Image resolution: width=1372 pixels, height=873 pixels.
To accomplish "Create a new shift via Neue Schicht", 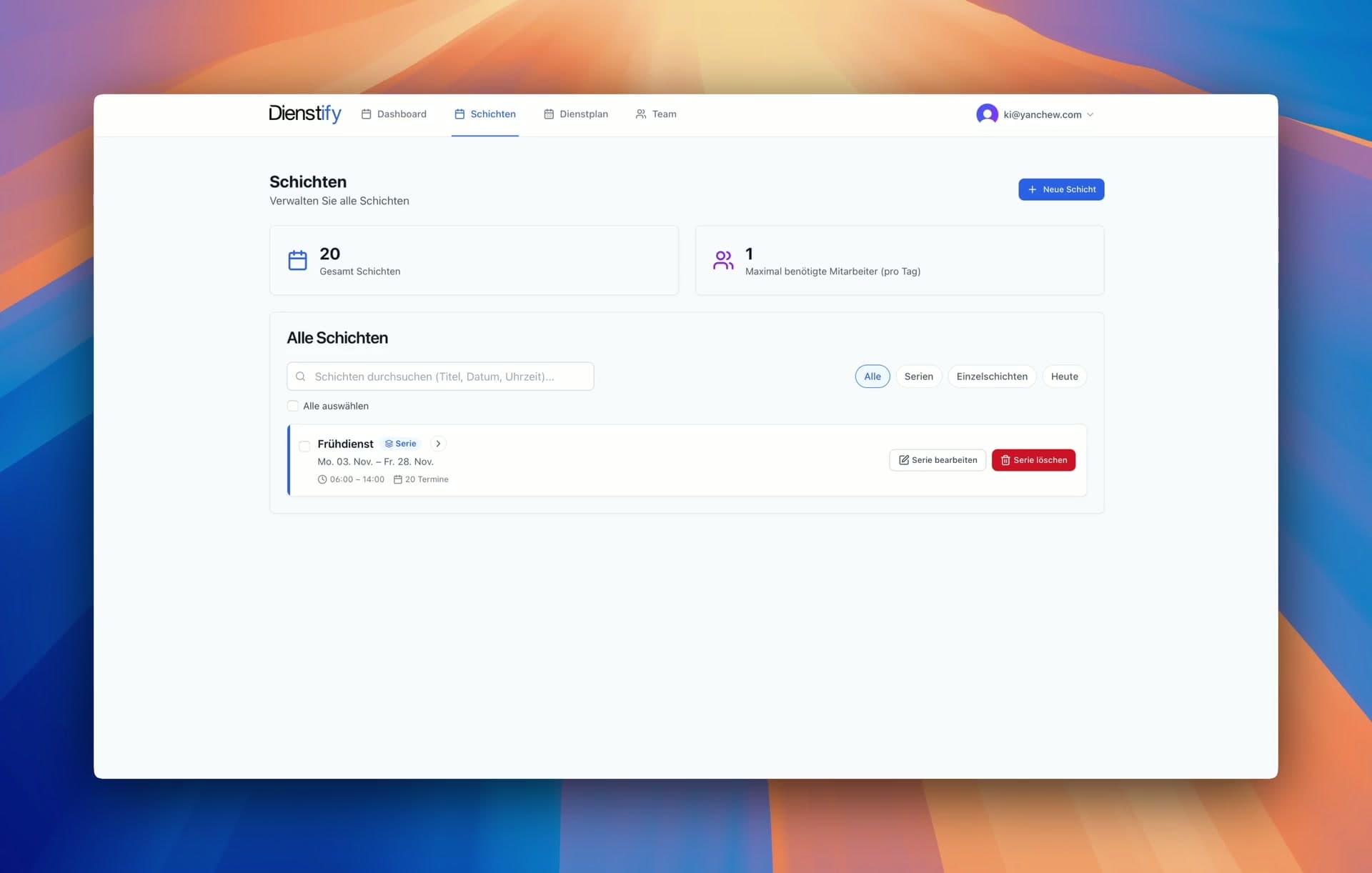I will pos(1061,189).
